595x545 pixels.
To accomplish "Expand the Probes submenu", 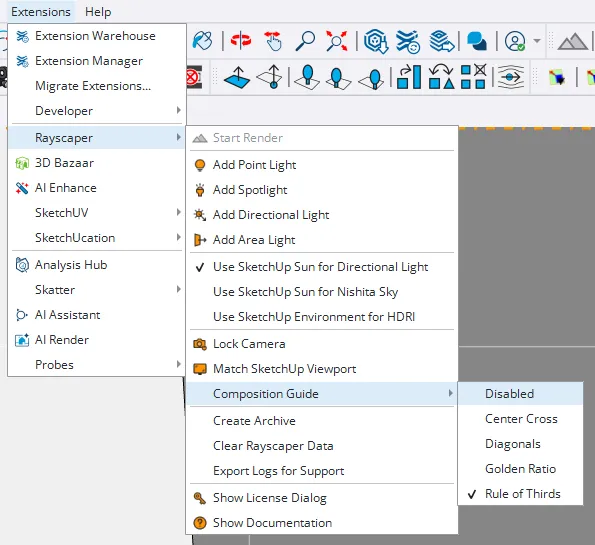I will (x=97, y=365).
